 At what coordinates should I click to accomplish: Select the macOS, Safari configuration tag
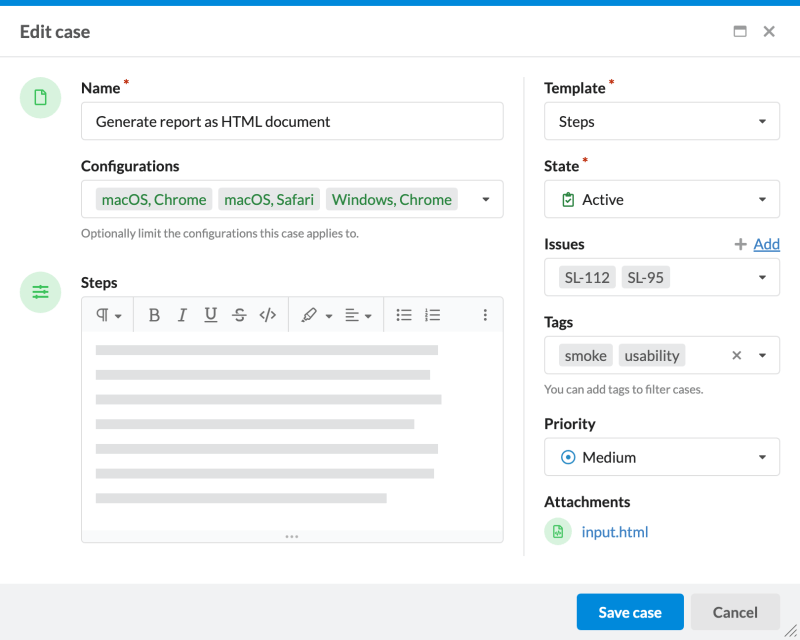269,200
